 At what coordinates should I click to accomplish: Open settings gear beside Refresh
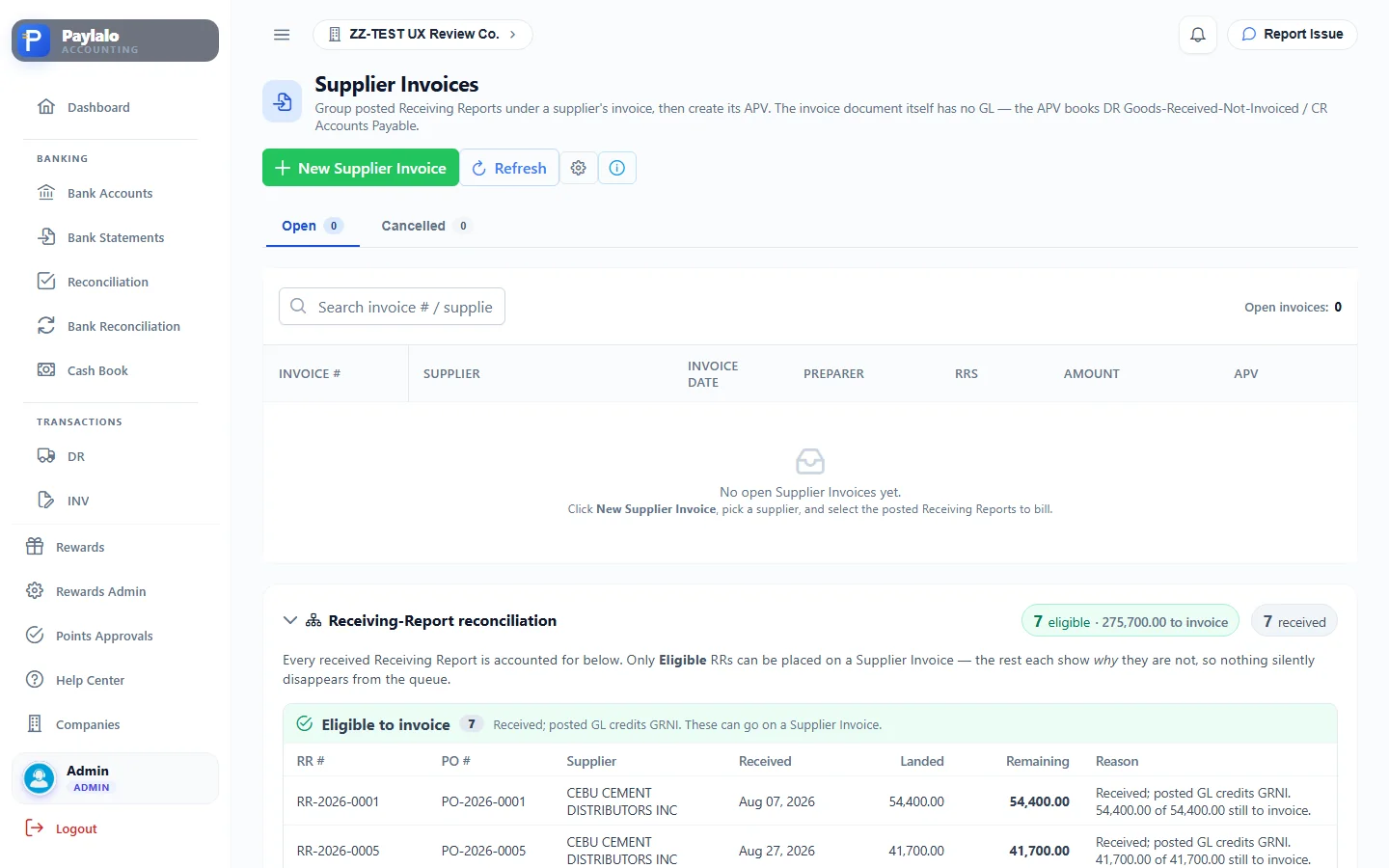[579, 168]
